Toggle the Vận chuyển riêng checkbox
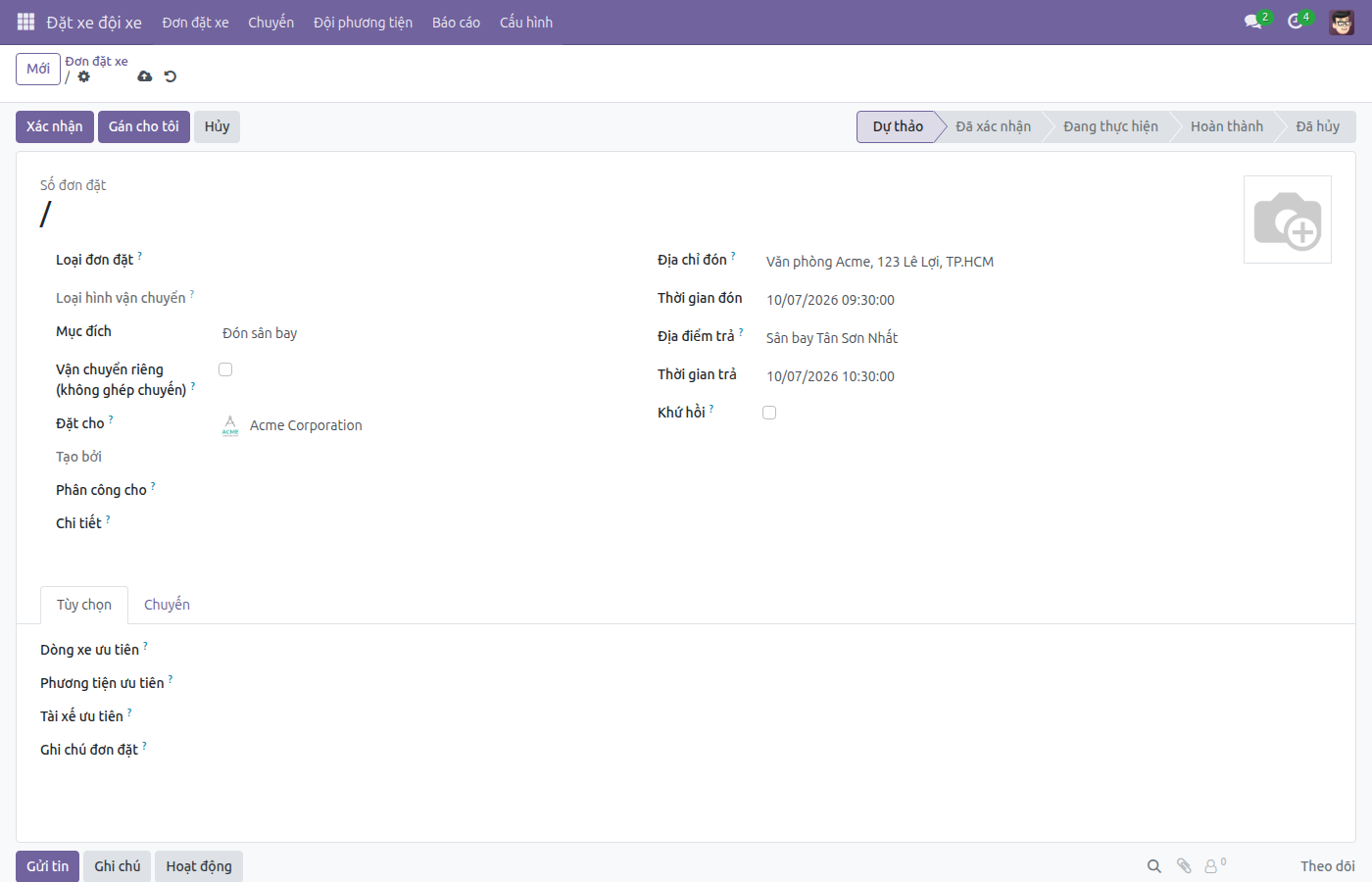The image size is (1372, 882). tap(225, 369)
